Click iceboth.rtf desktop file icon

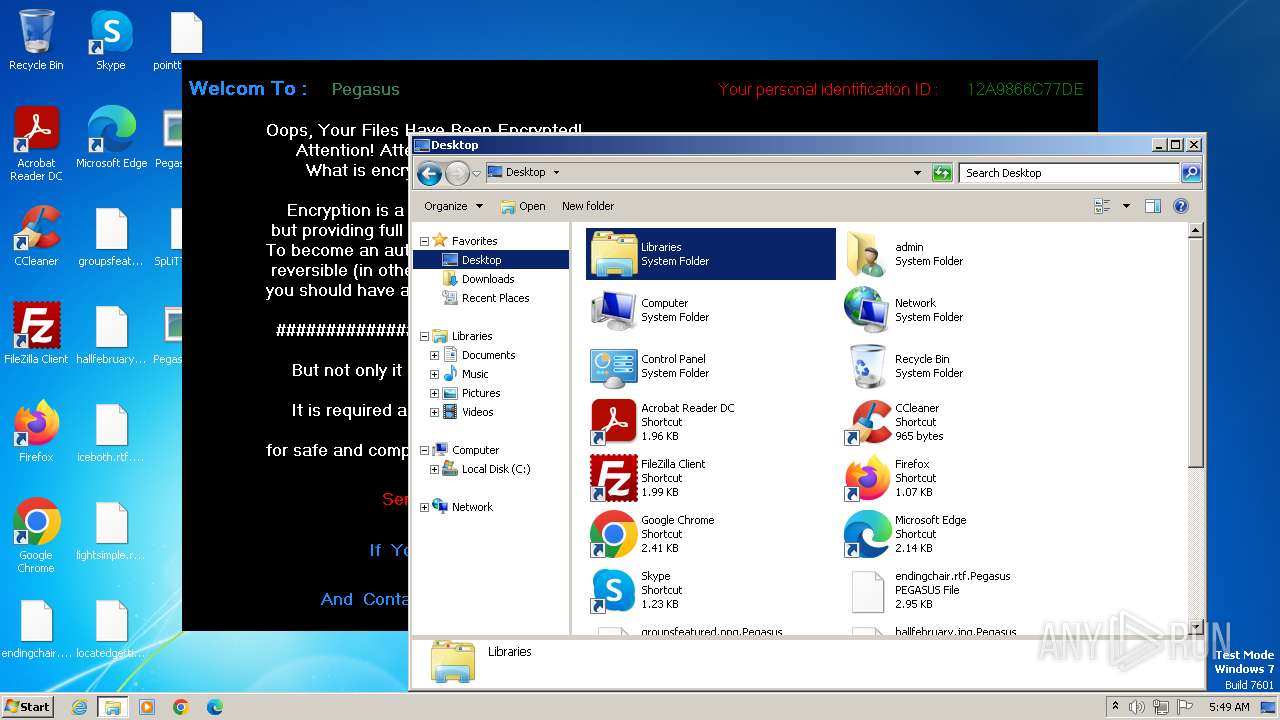[111, 432]
